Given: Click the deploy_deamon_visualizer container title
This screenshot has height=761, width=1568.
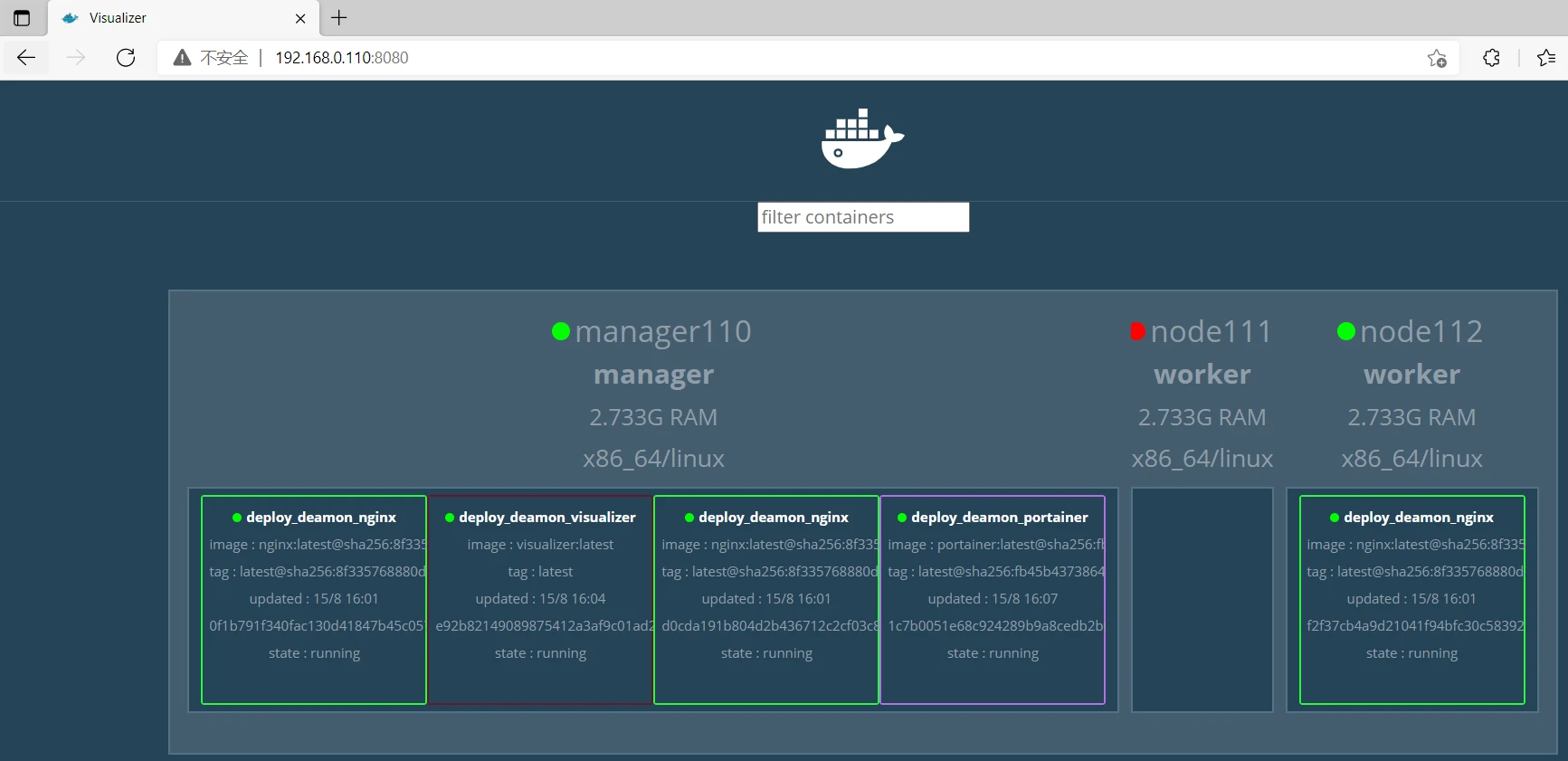Looking at the screenshot, I should tap(547, 518).
